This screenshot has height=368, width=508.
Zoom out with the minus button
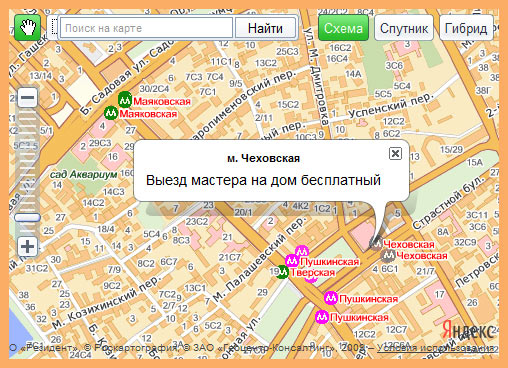pos(27,98)
